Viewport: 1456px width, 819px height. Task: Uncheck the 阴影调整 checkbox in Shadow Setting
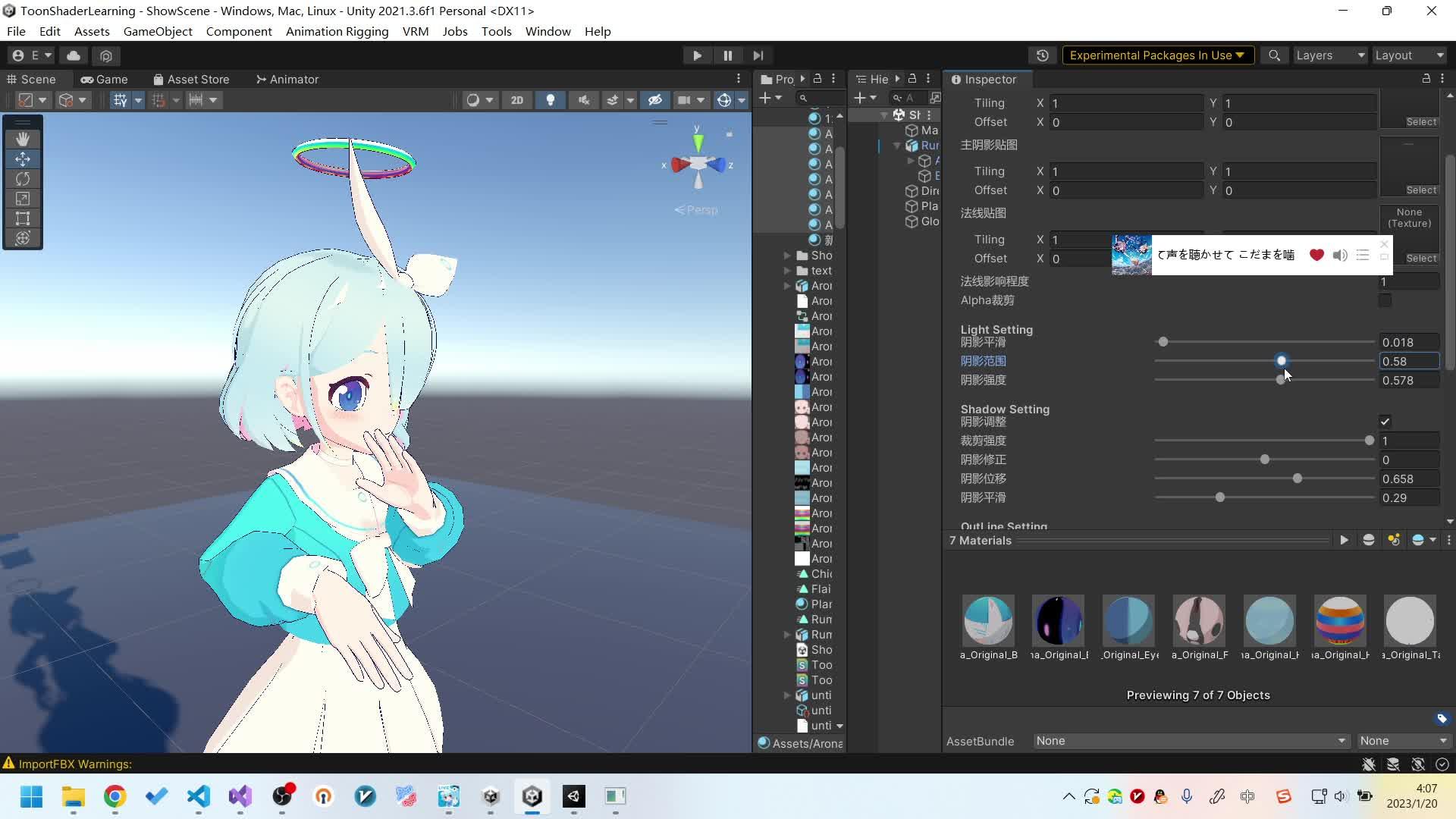pyautogui.click(x=1385, y=422)
